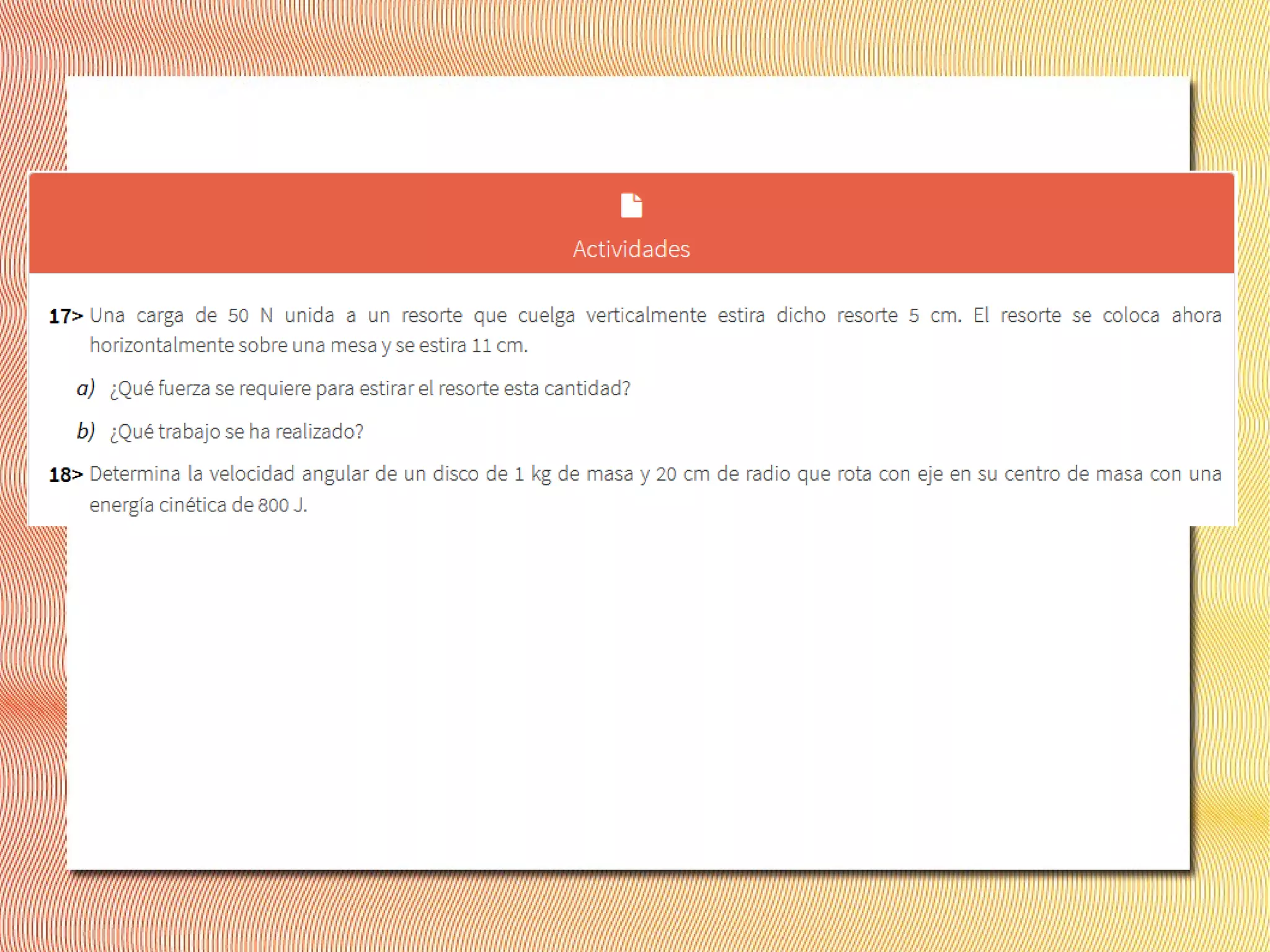
Task: Click the phrase 'disco de 1 kg'
Action: coord(491,474)
